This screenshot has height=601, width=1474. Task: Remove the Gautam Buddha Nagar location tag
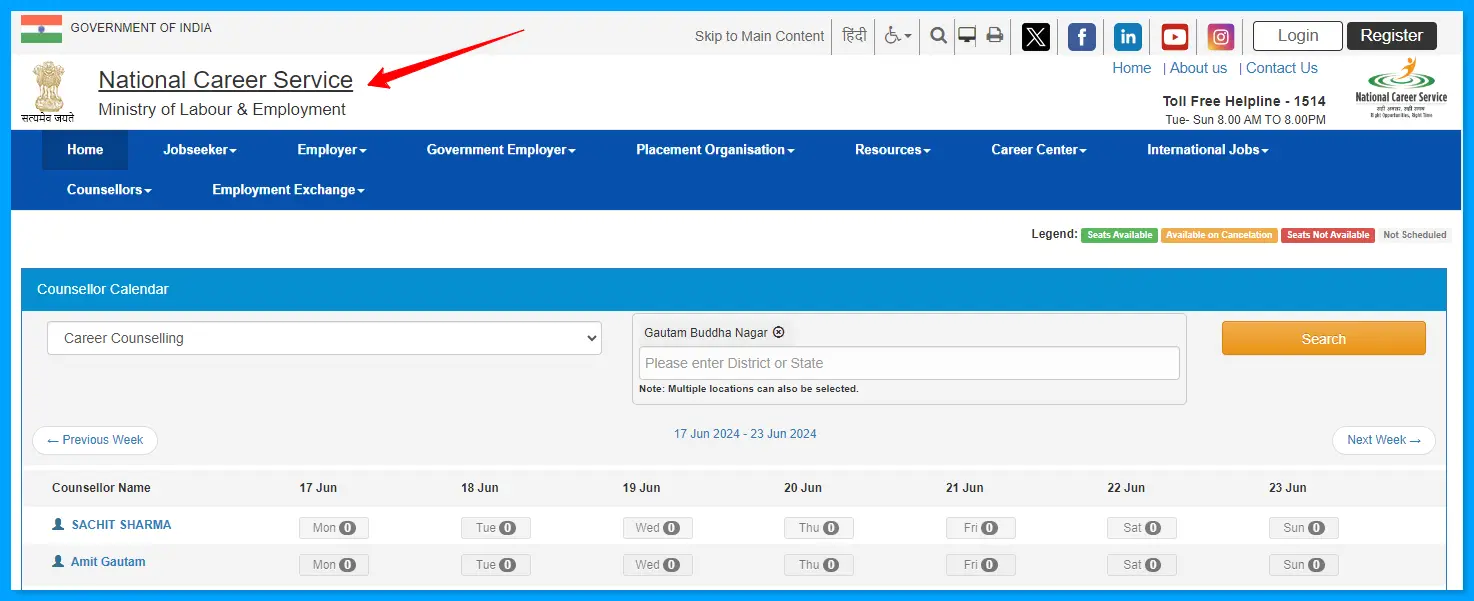(779, 332)
